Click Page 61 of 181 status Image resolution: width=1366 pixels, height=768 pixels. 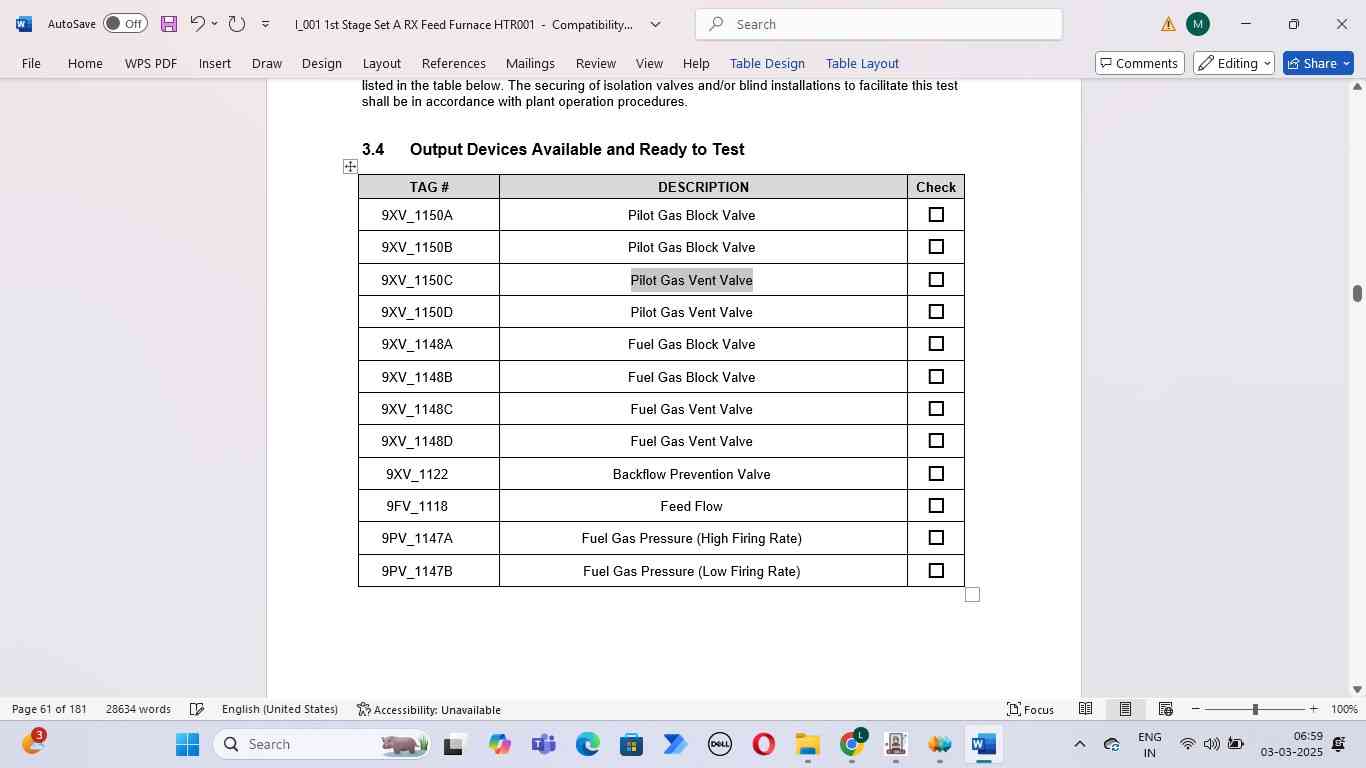49,709
